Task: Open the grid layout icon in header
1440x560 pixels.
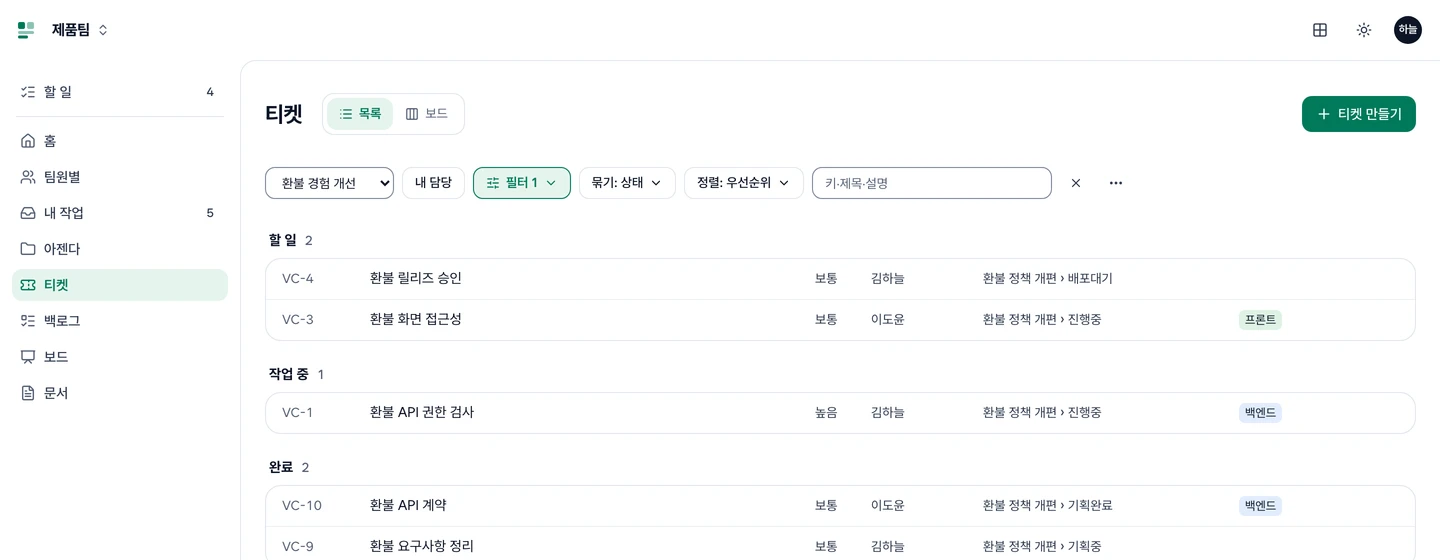Action: 1320,30
